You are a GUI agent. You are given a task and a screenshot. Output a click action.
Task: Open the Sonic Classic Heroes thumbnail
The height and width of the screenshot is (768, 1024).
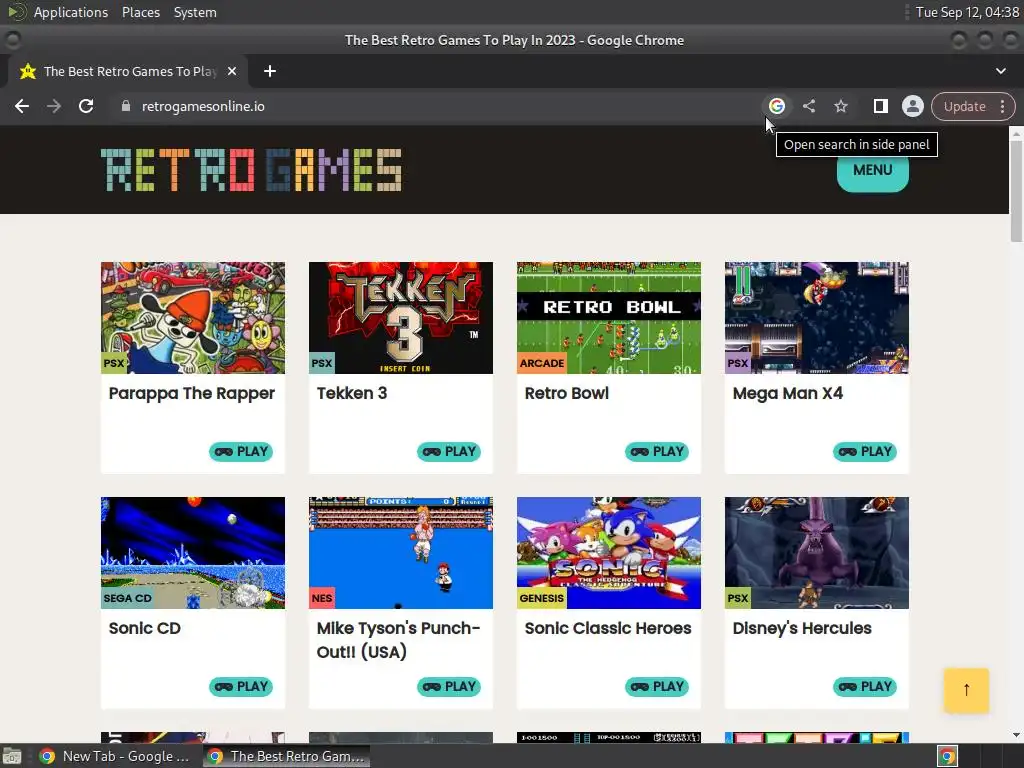pyautogui.click(x=609, y=553)
